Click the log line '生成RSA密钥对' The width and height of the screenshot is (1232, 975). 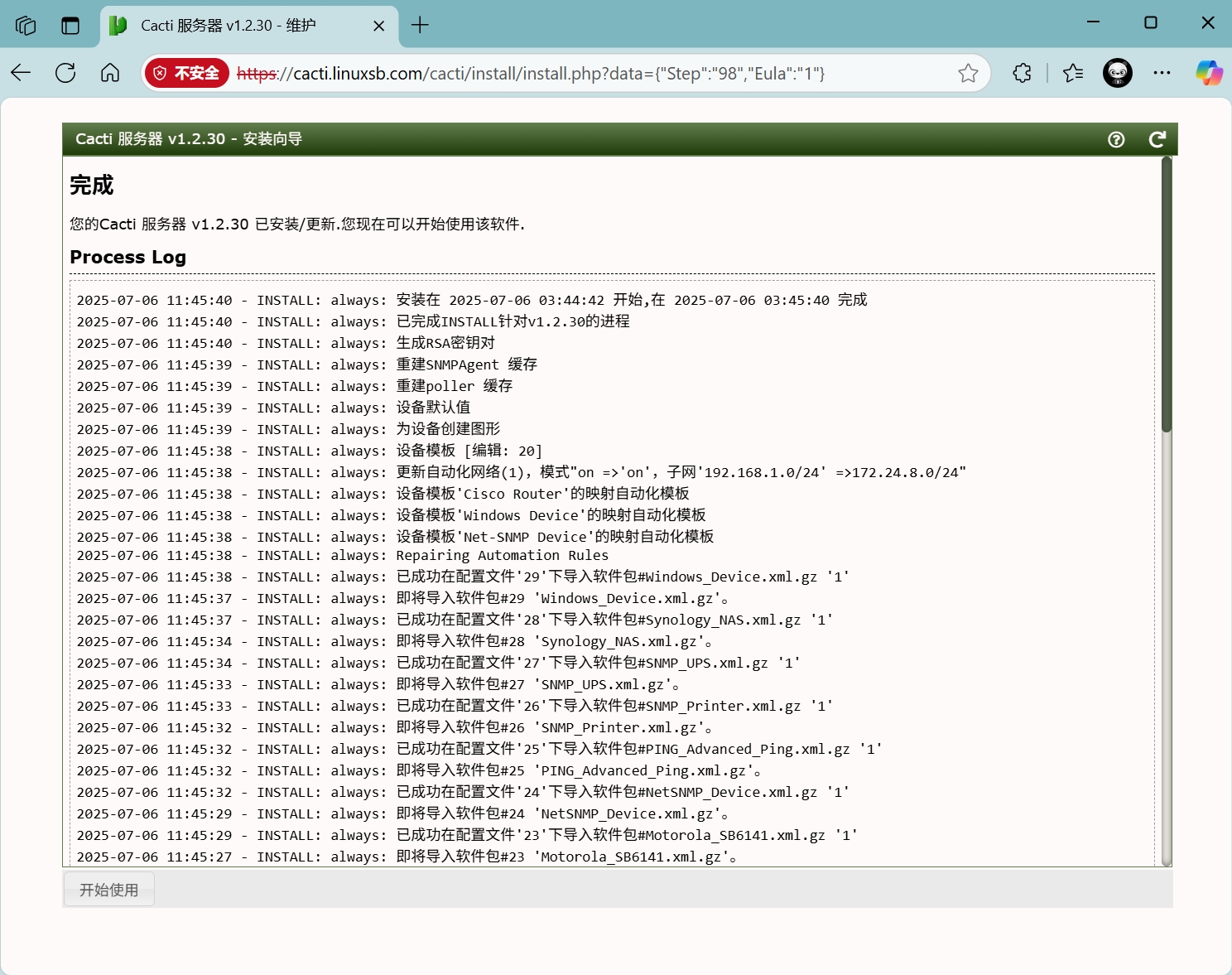tap(286, 343)
